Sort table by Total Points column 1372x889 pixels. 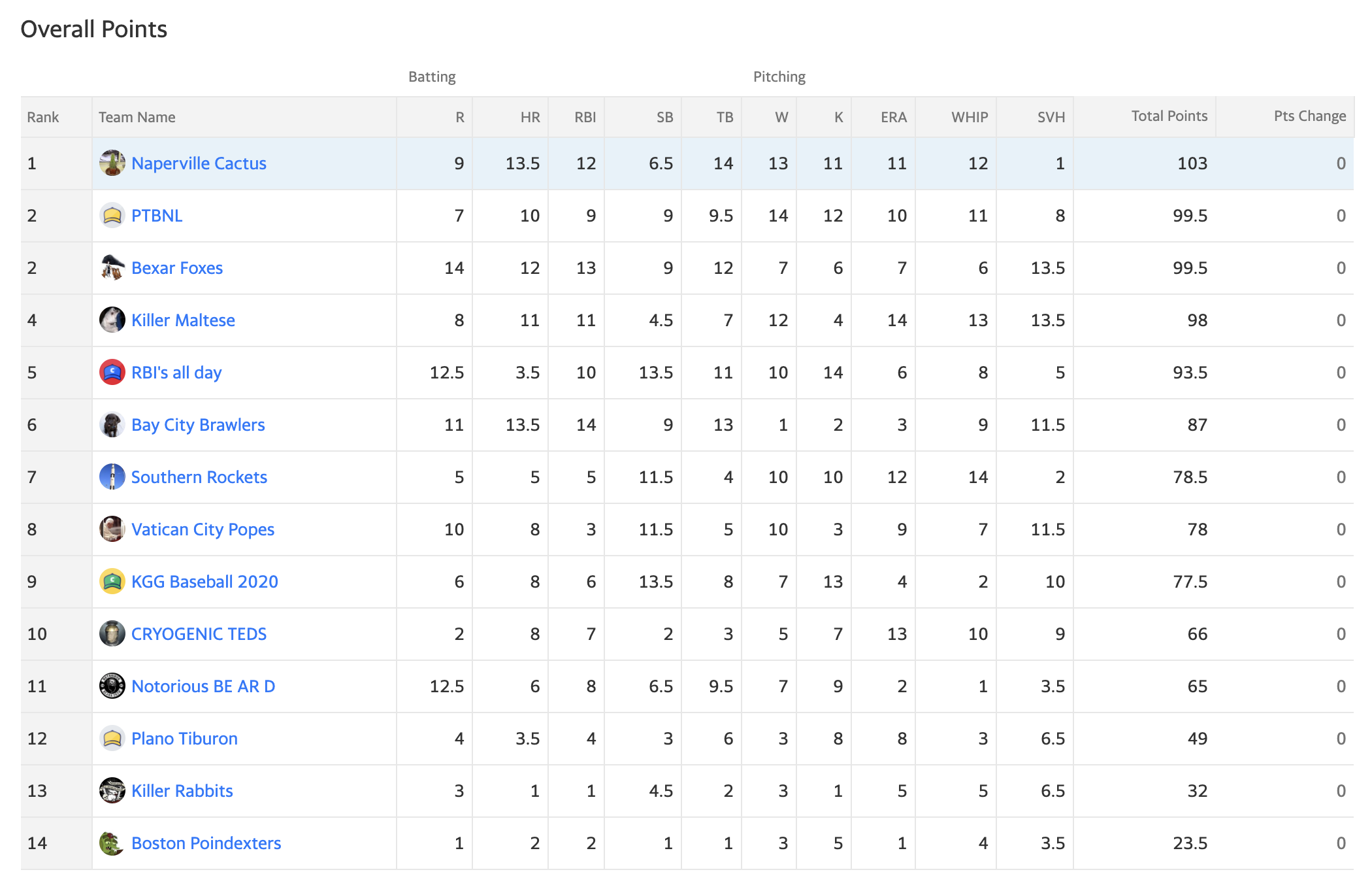point(1169,116)
